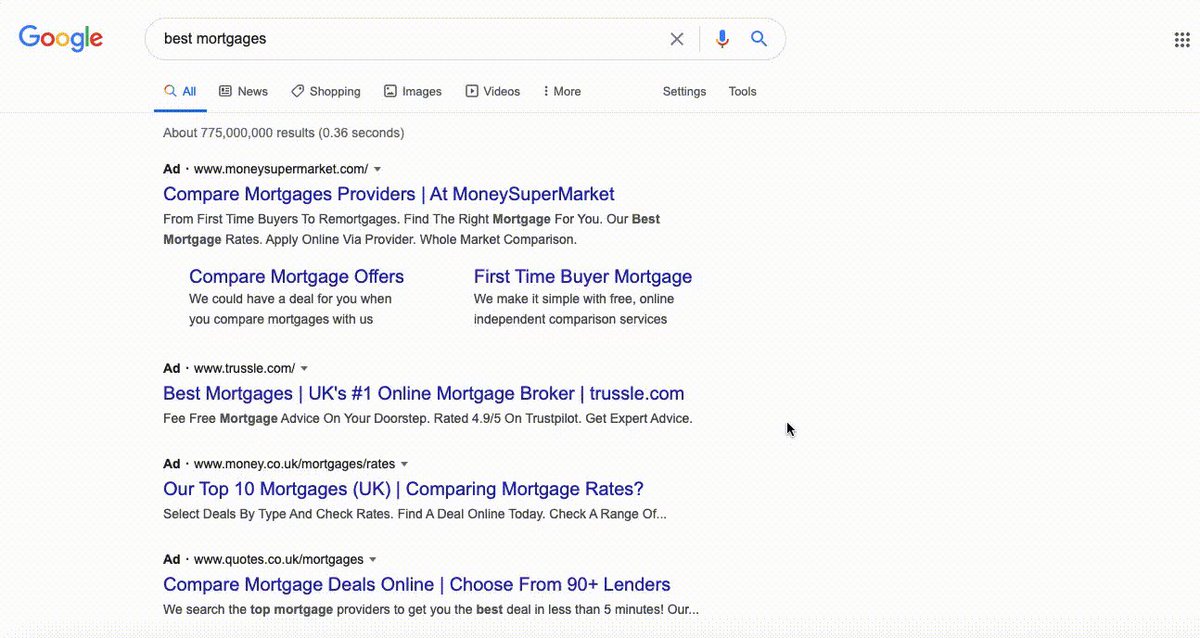Click the www.money.co.uk/mortgages/rates URL text

(294, 464)
